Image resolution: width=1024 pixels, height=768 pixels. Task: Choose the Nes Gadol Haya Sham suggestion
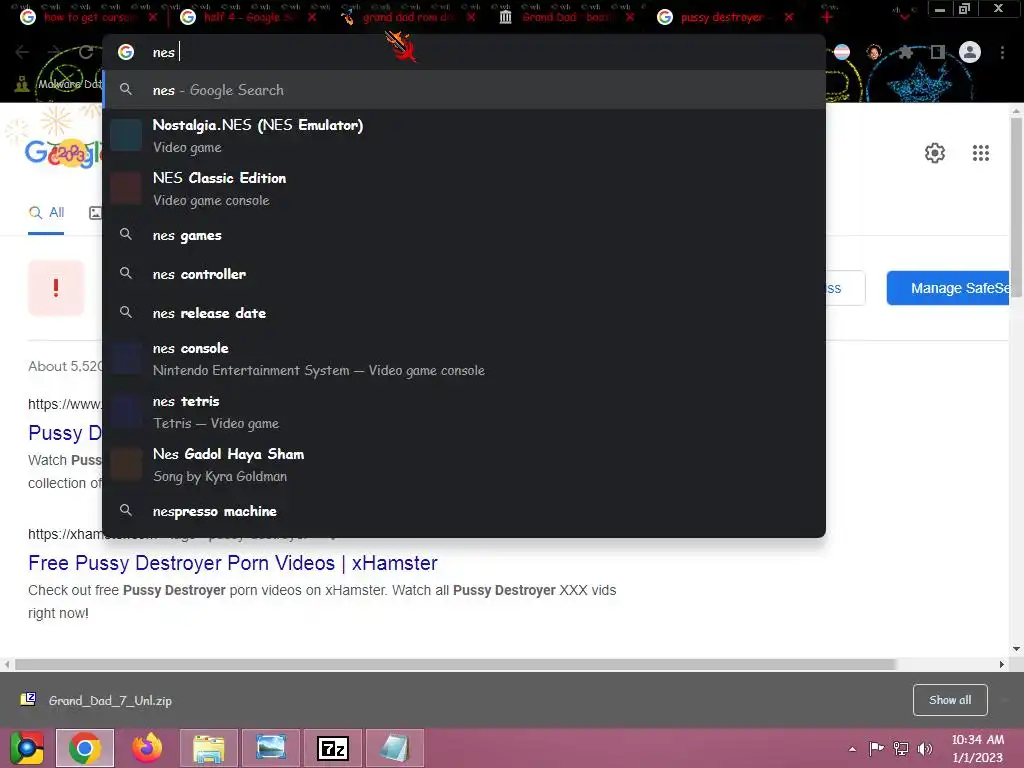[x=464, y=464]
